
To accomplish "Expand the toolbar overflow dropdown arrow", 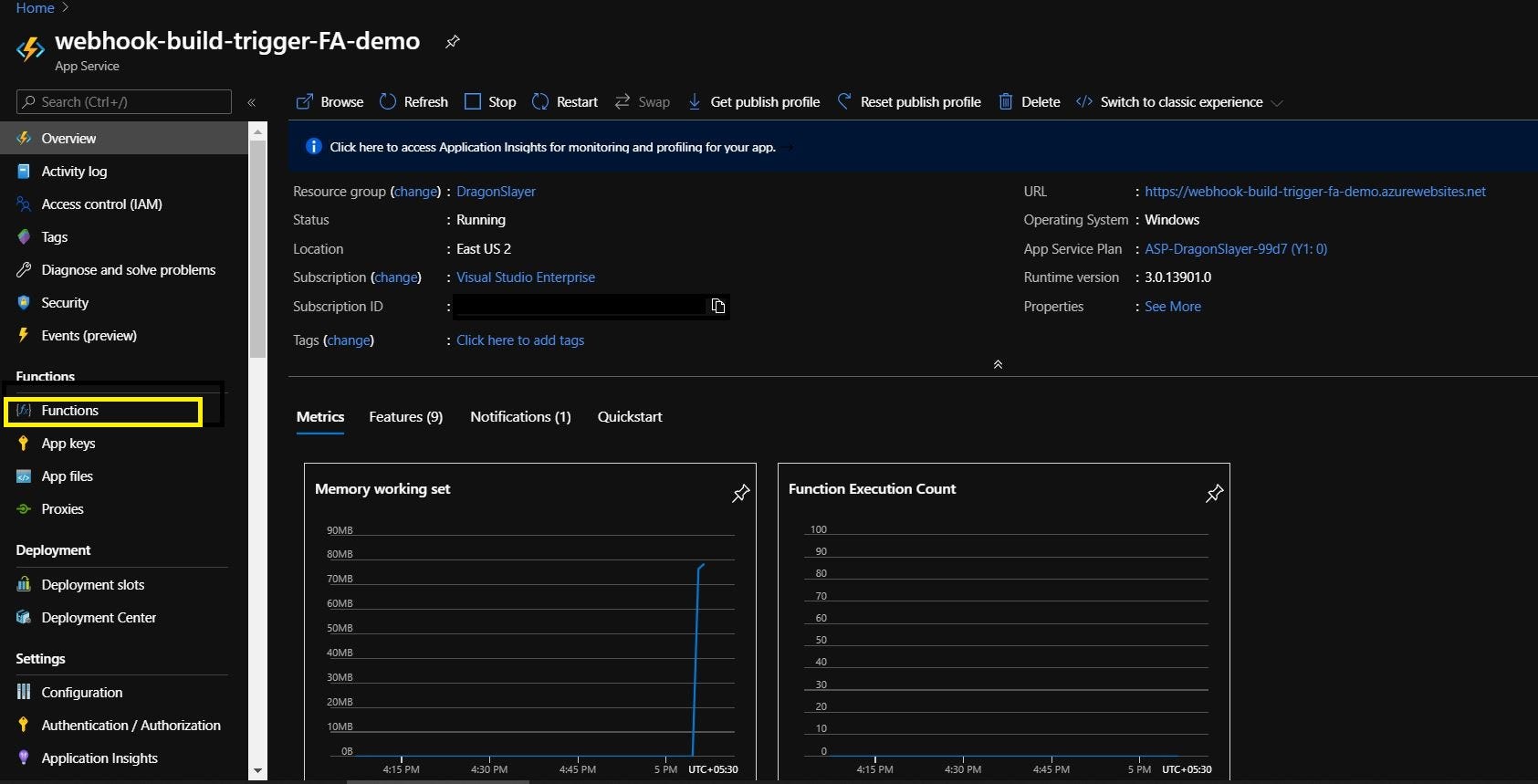I will 1277,103.
